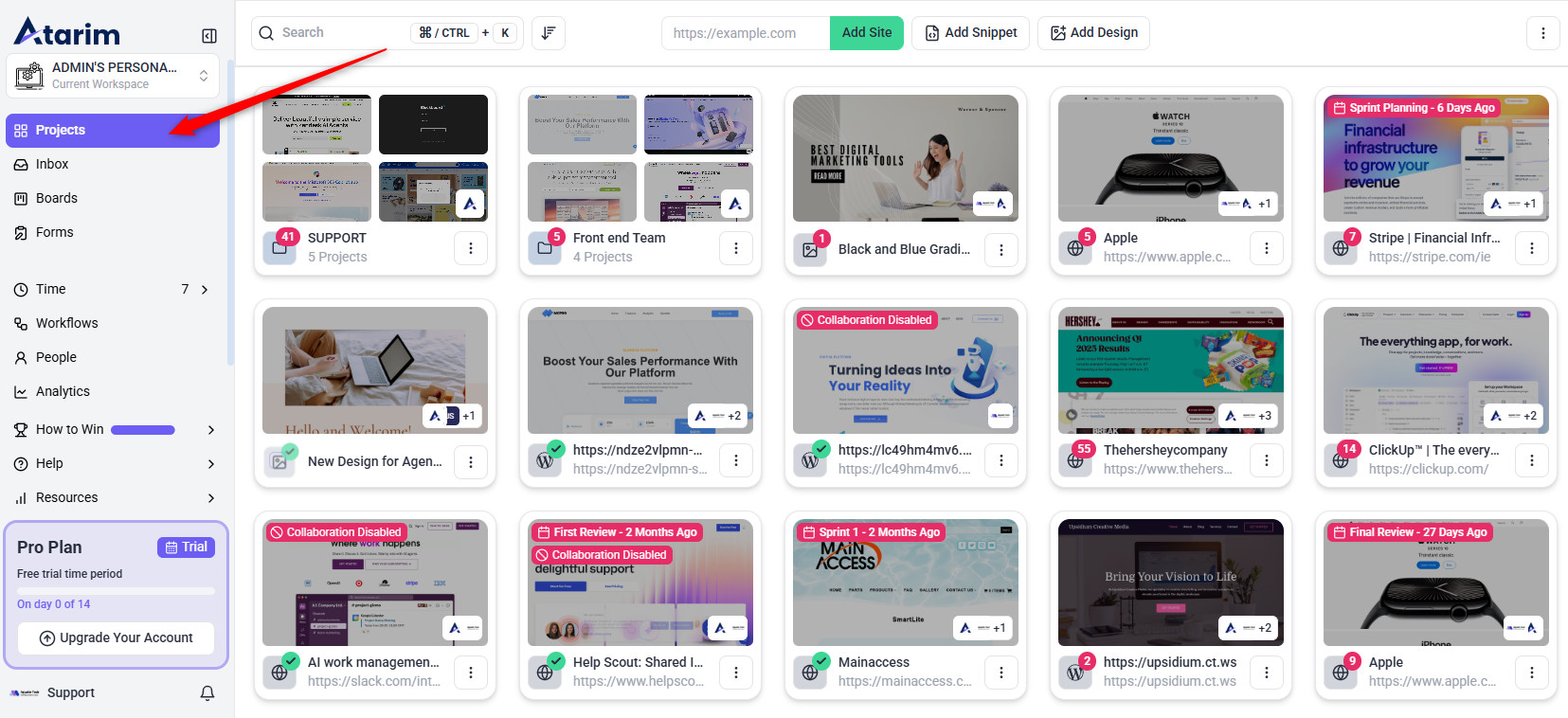Click the Mainaccess completed checkmark badge

[x=821, y=661]
